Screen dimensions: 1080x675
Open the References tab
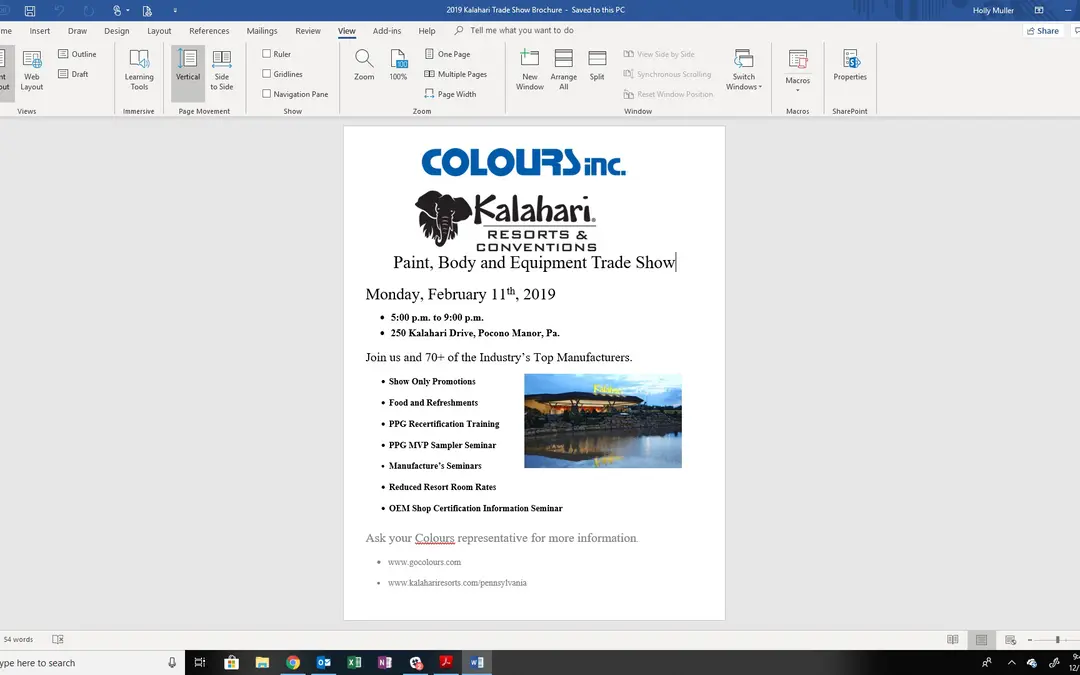pos(209,31)
